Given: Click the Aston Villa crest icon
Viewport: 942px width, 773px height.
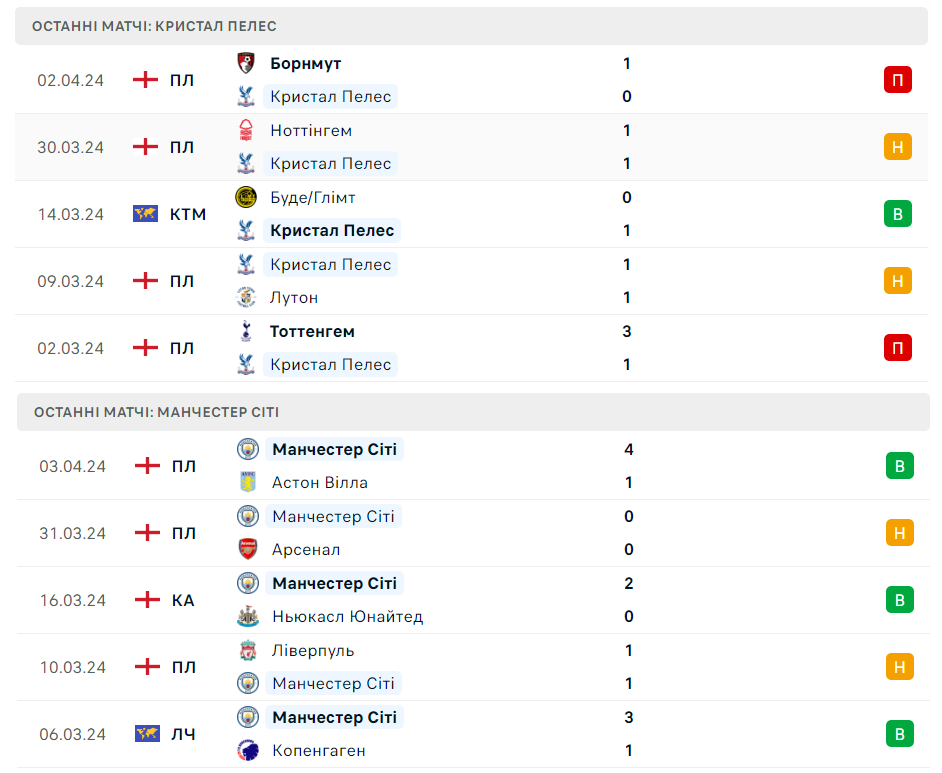Looking at the screenshot, I should pos(247,482).
